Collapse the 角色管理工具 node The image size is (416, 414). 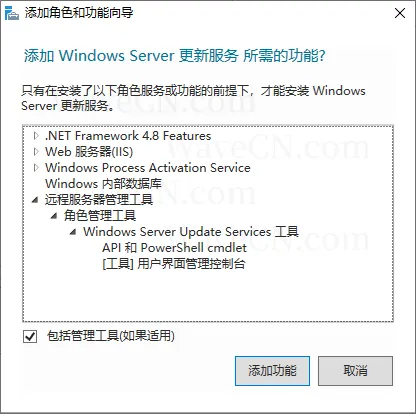[54, 216]
